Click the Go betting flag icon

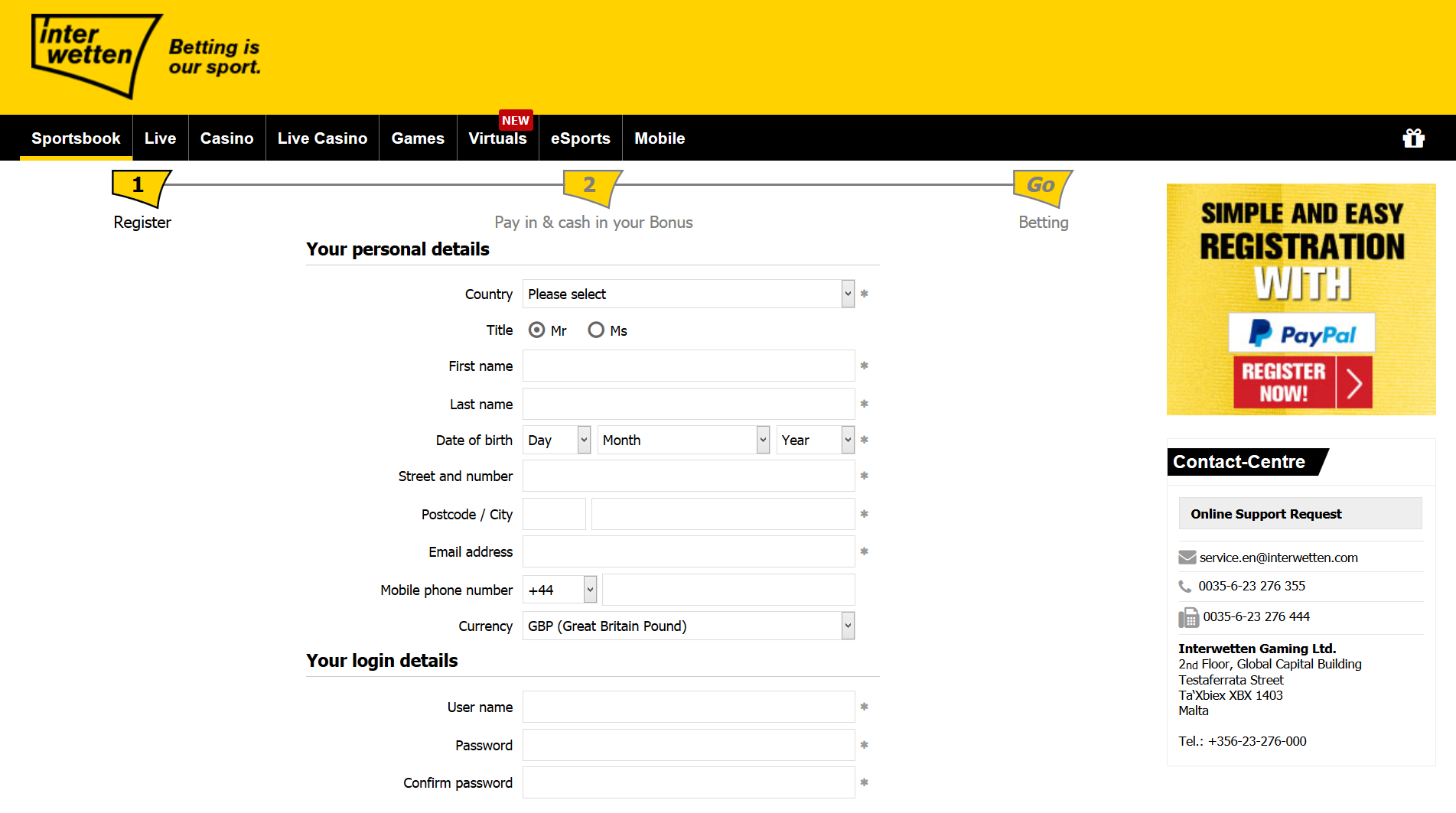pos(1043,187)
